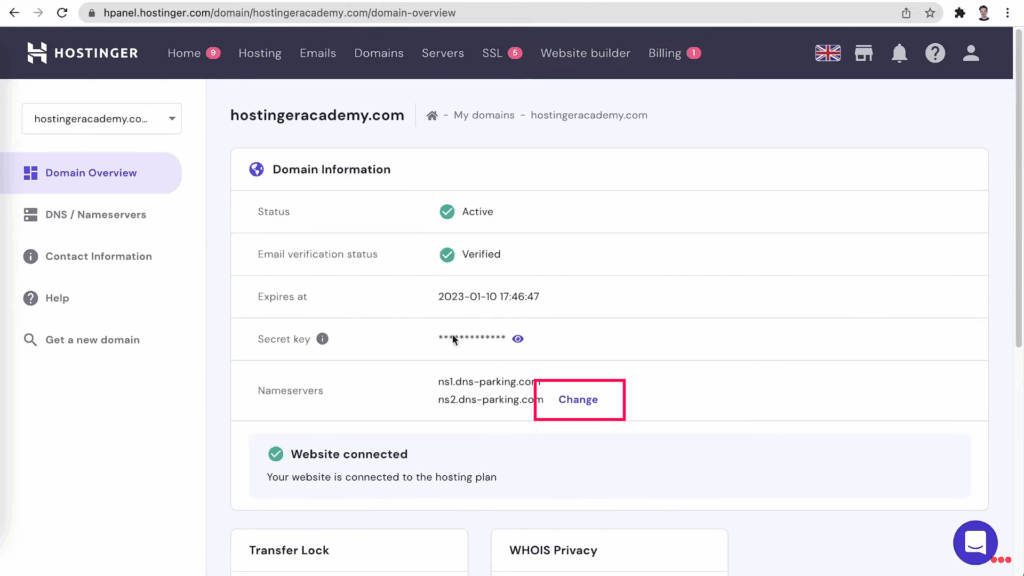Click Get a new domain
Image resolution: width=1024 pixels, height=576 pixels.
tap(92, 340)
